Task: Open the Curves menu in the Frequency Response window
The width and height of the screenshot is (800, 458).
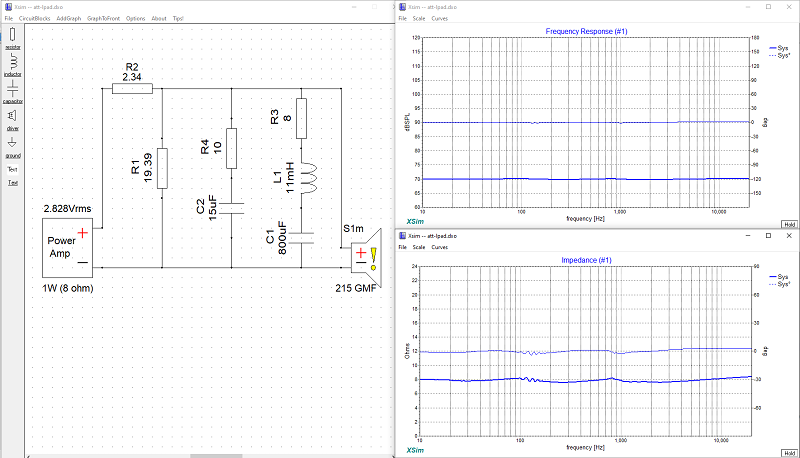Action: point(440,18)
